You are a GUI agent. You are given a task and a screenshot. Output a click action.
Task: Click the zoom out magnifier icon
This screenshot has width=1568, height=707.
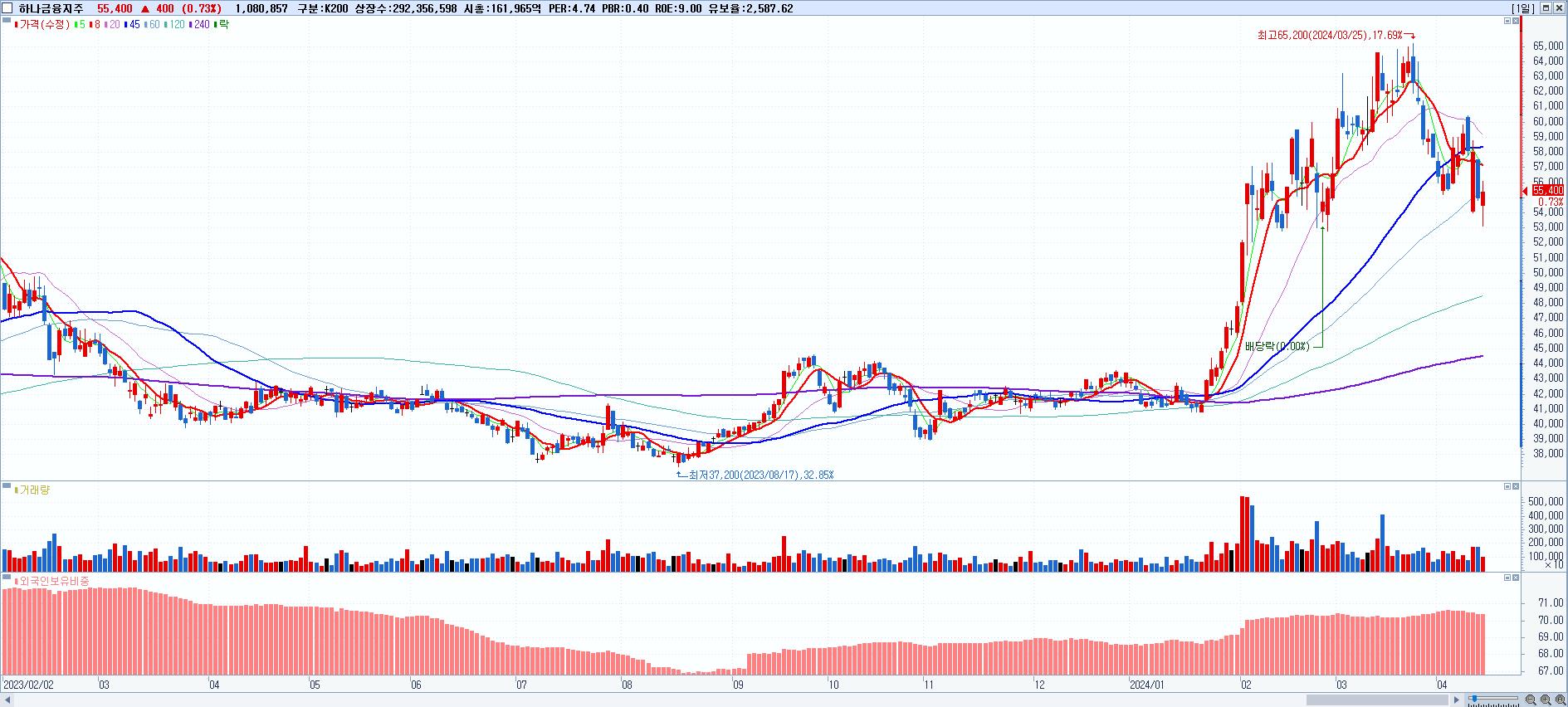(1531, 700)
